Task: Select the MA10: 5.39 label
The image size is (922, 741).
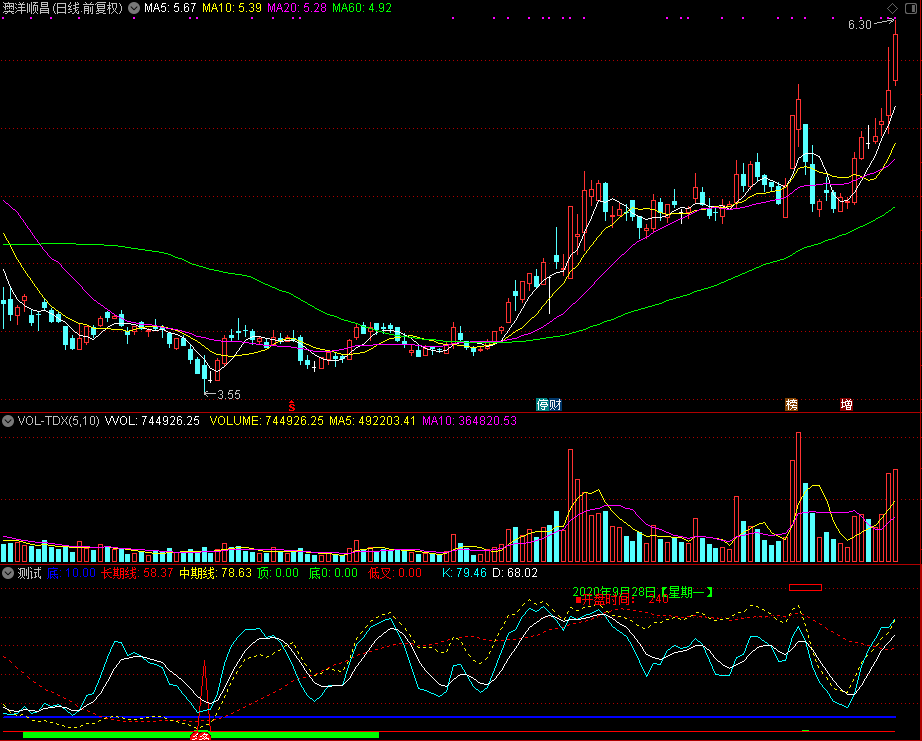Action: (232, 8)
